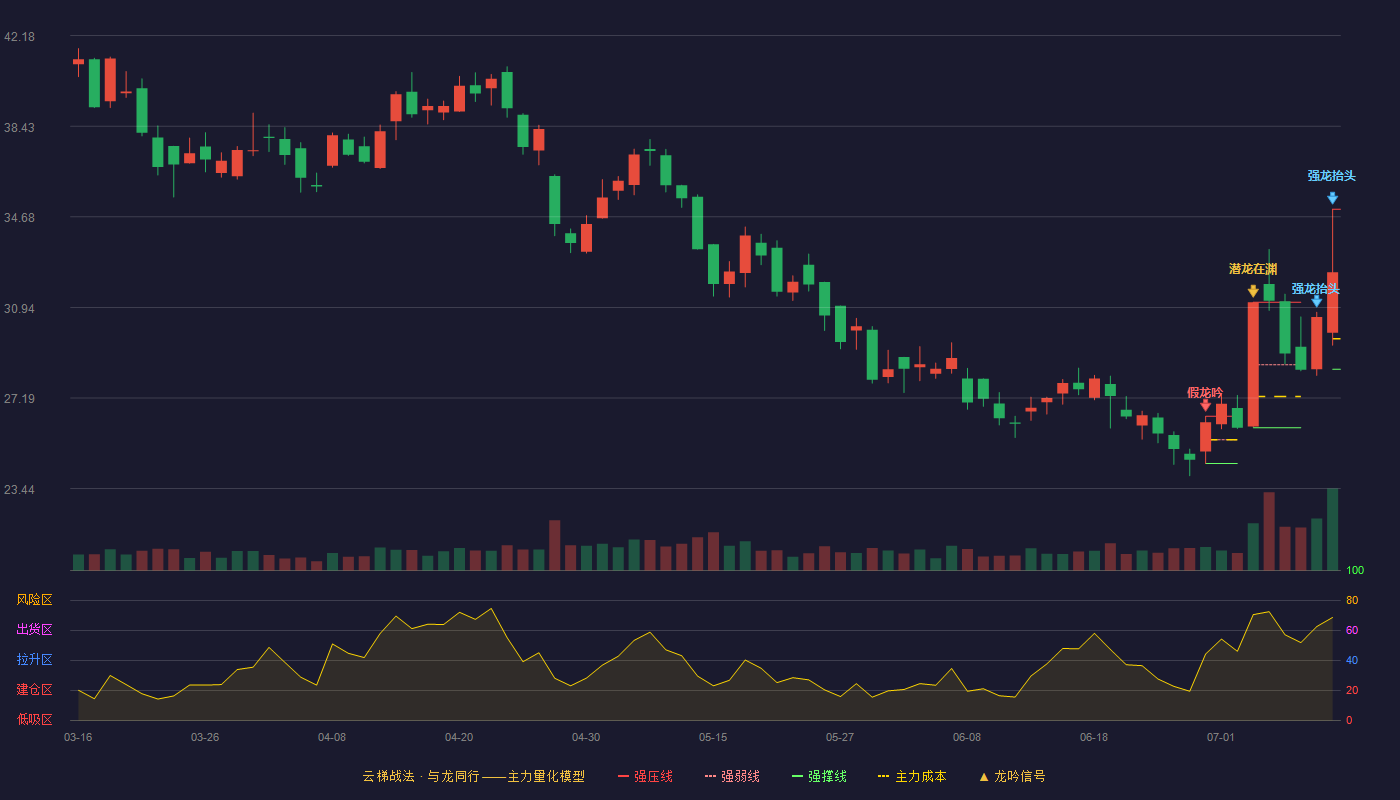Toggle the 主力成本 legend series
This screenshot has width=1400, height=800.
coord(912,776)
